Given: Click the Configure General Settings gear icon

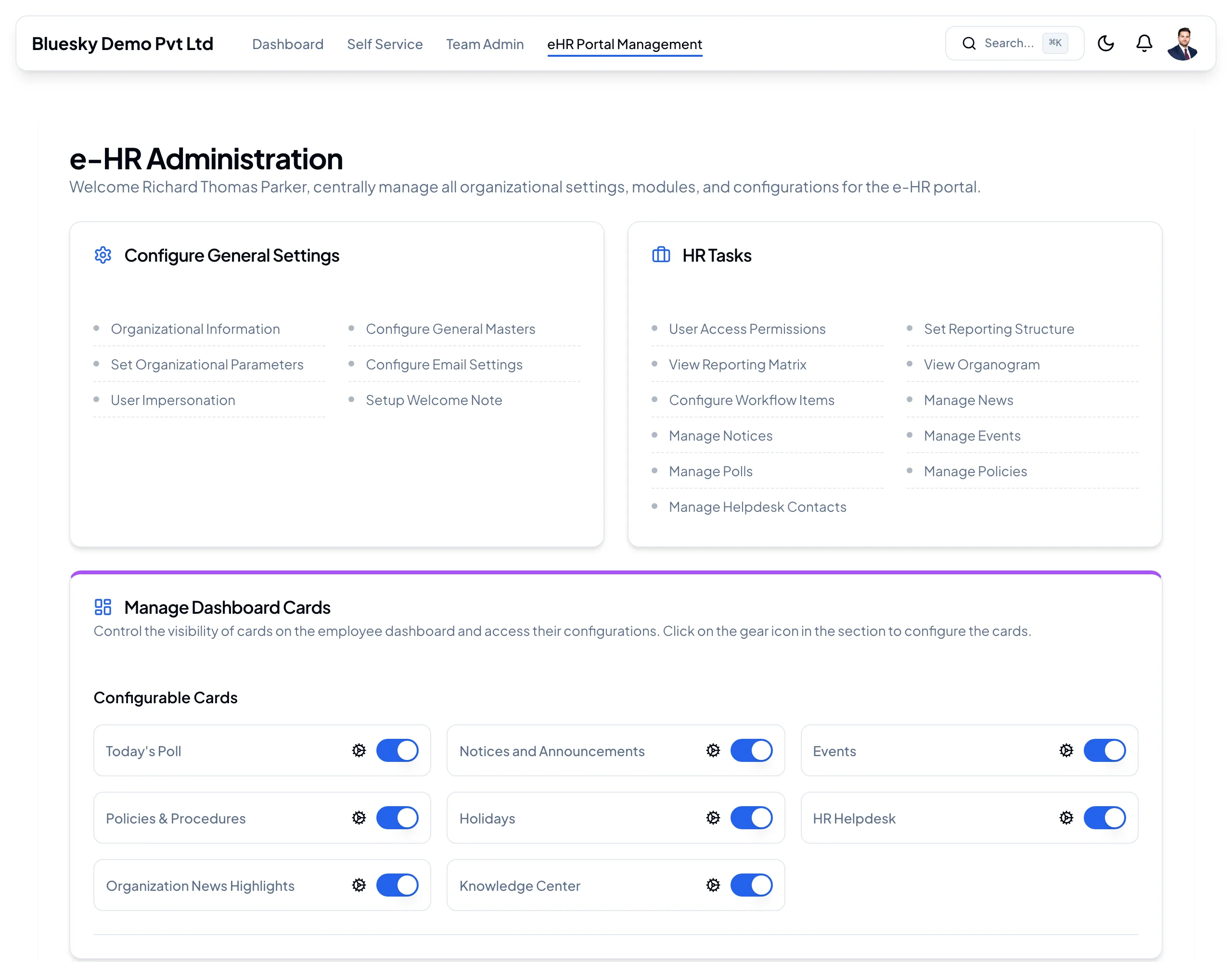Looking at the screenshot, I should [103, 255].
